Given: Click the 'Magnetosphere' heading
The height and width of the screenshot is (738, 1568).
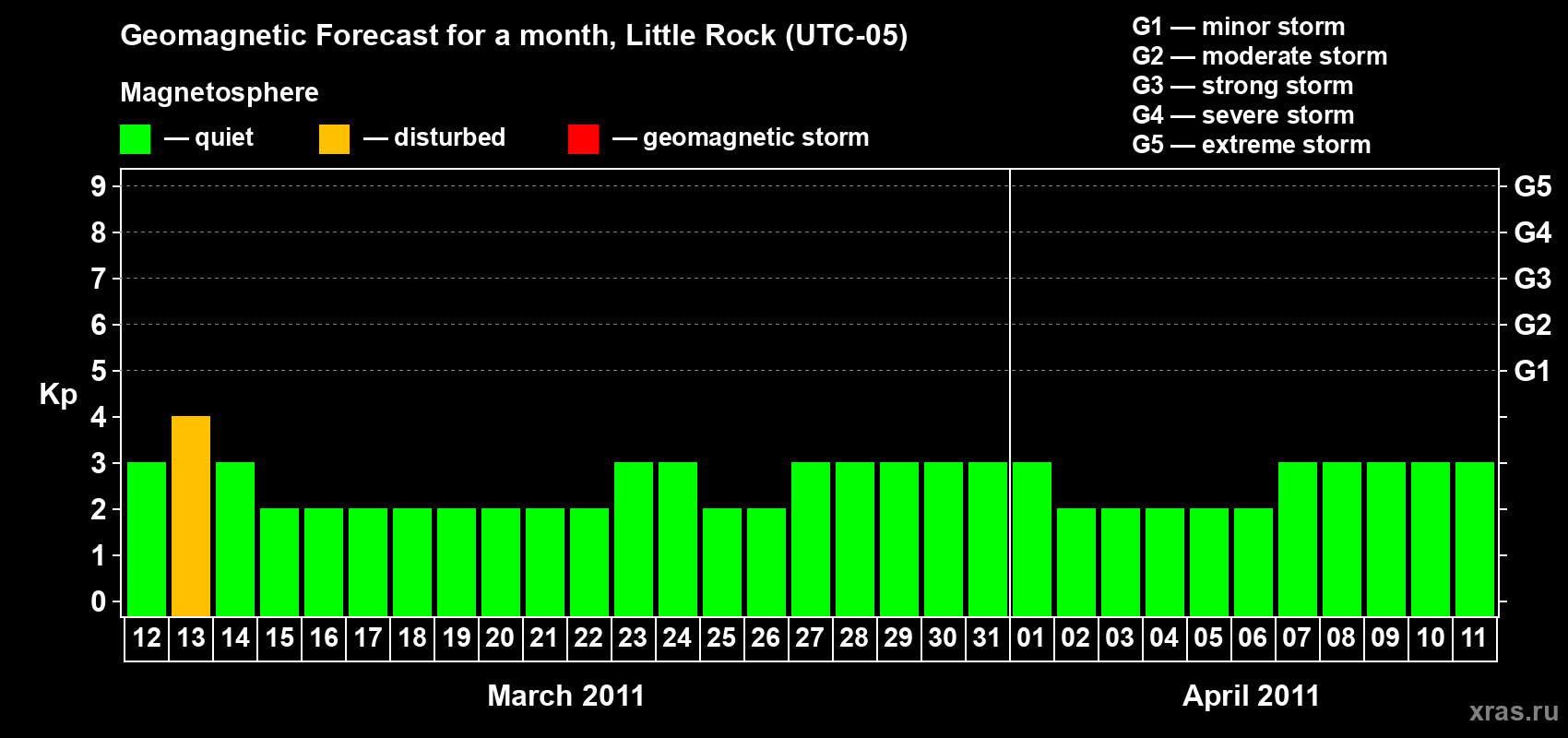Looking at the screenshot, I should (220, 92).
